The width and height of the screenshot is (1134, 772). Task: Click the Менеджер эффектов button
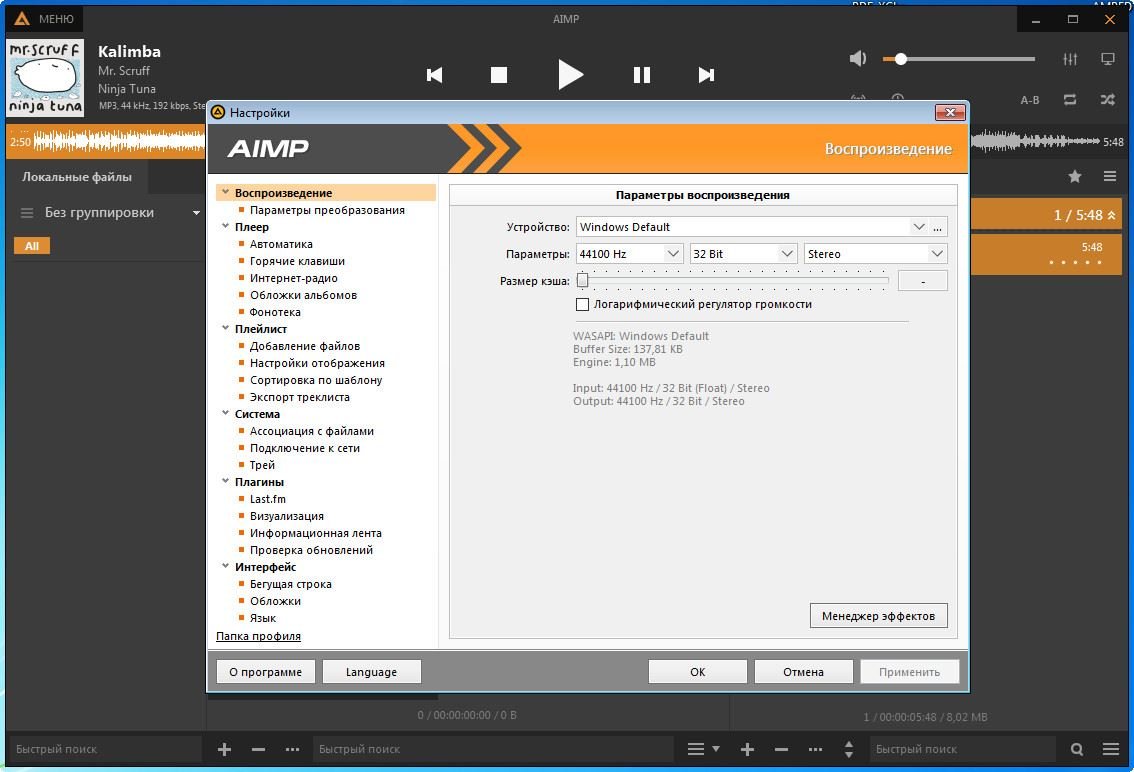coord(878,616)
